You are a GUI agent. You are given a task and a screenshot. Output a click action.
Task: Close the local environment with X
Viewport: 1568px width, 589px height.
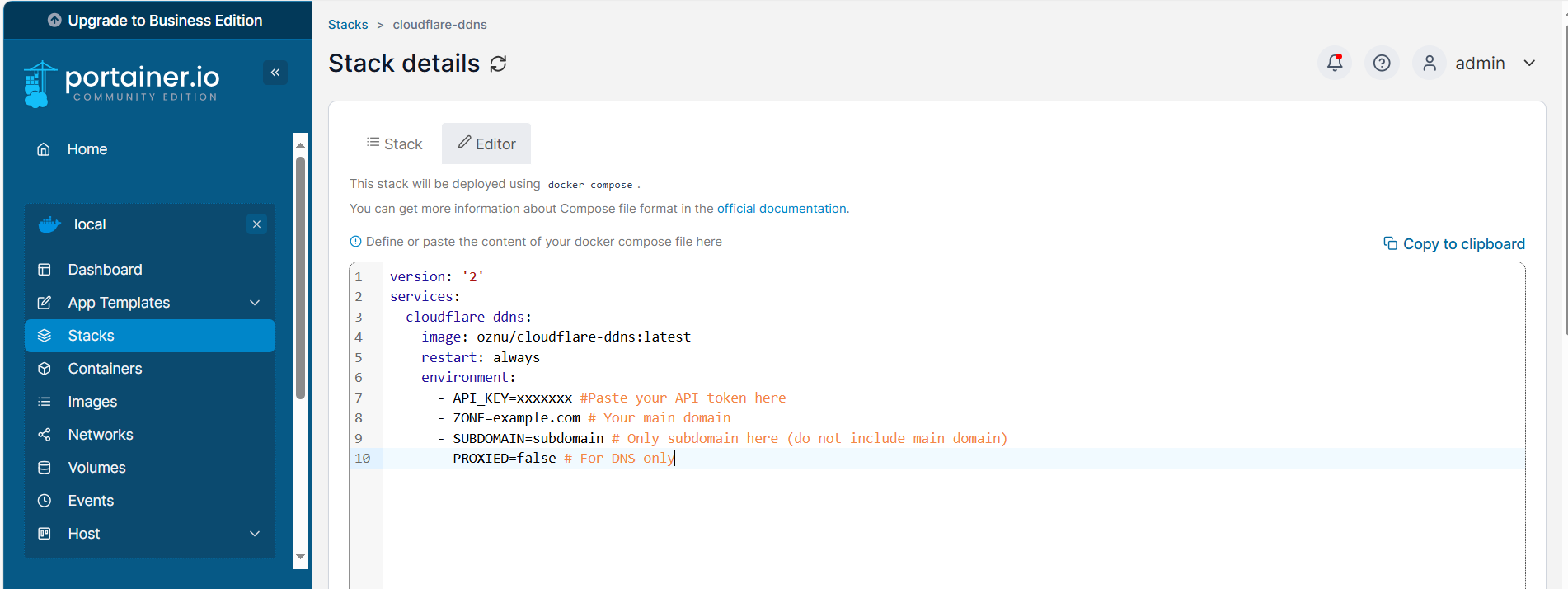tap(257, 224)
